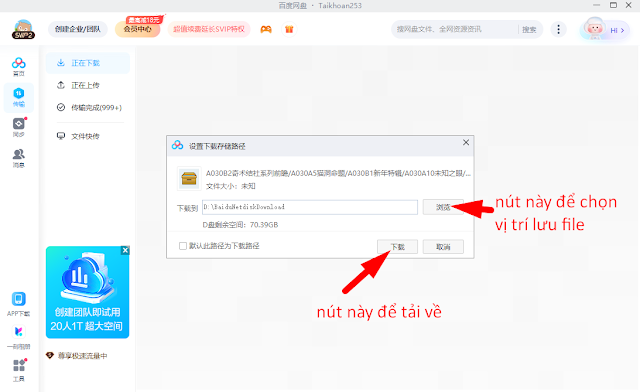Click the download path text field
This screenshot has width=640, height=392.
[x=310, y=207]
